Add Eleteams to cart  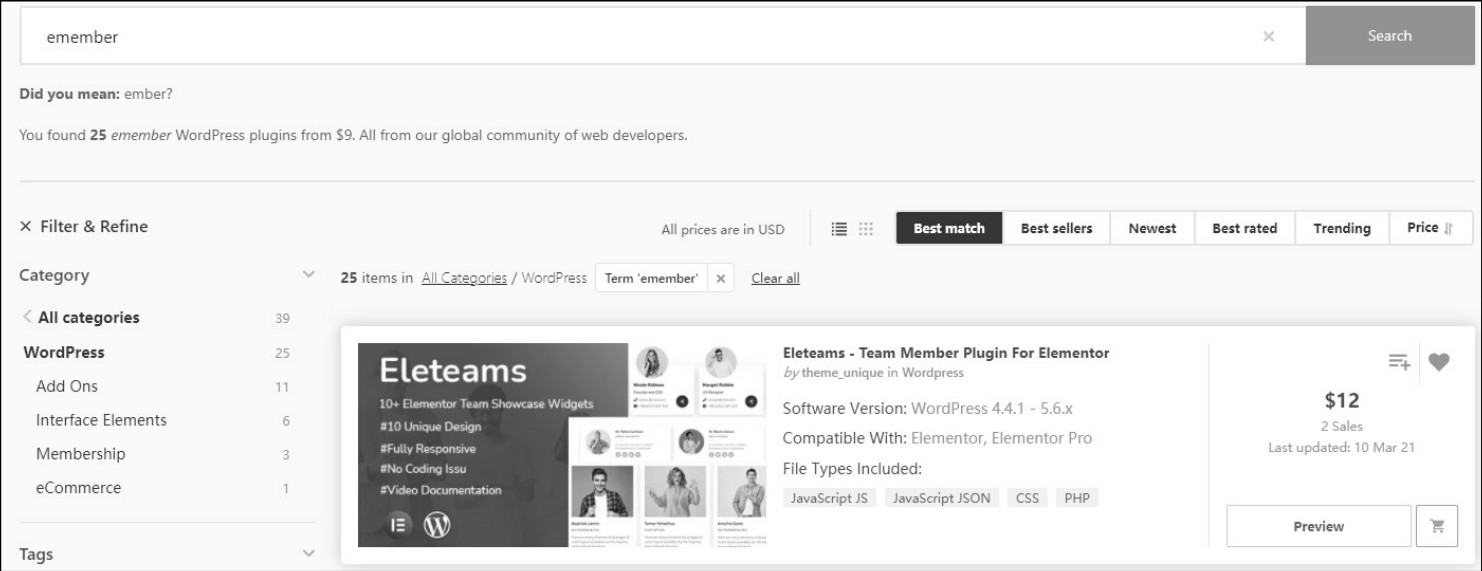click(x=1438, y=526)
